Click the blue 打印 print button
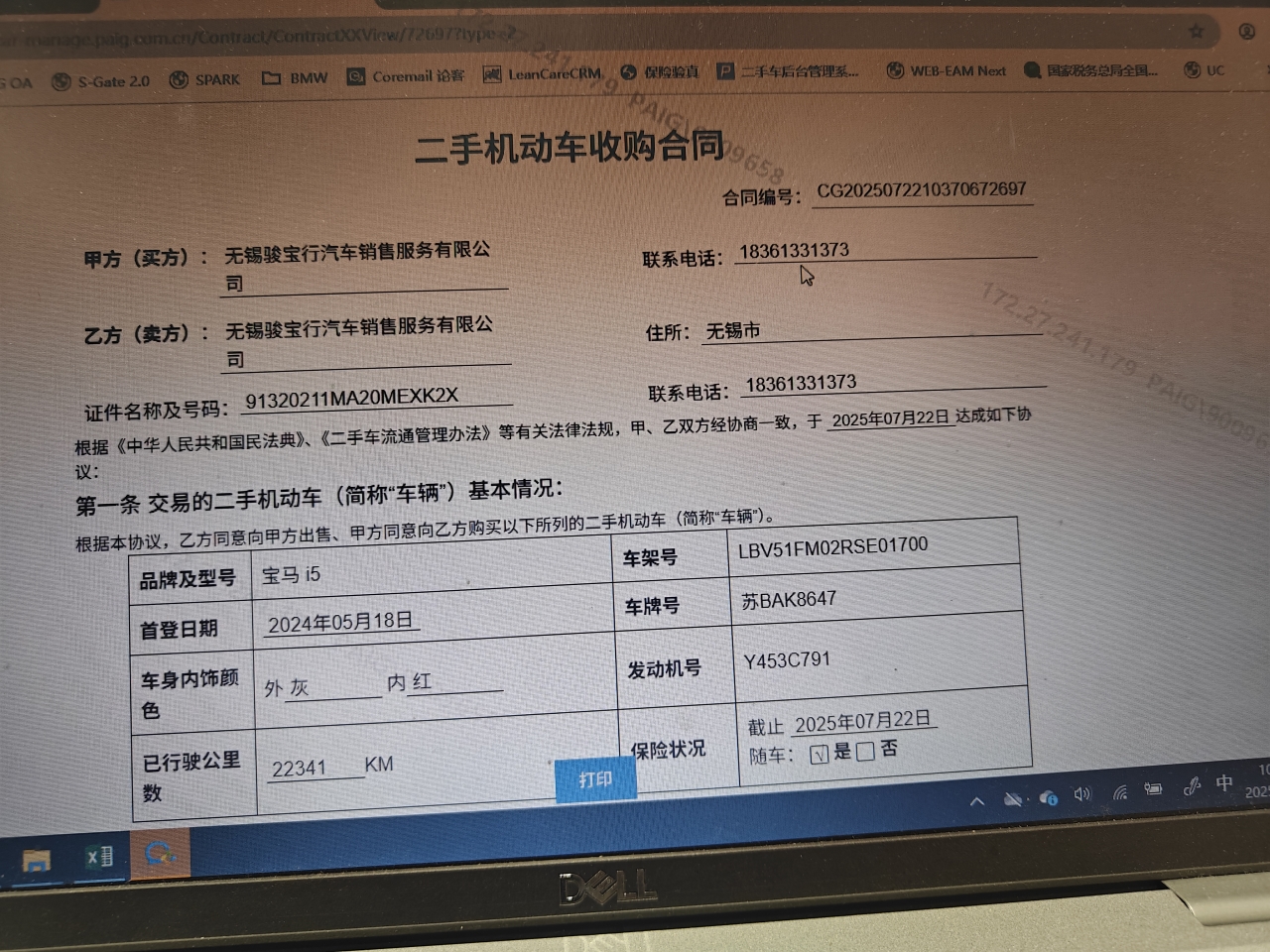The width and height of the screenshot is (1270, 952). (x=595, y=779)
